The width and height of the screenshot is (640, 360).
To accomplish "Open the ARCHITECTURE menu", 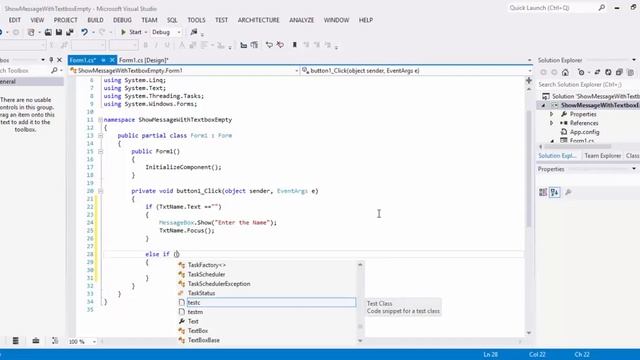I will coord(258,20).
